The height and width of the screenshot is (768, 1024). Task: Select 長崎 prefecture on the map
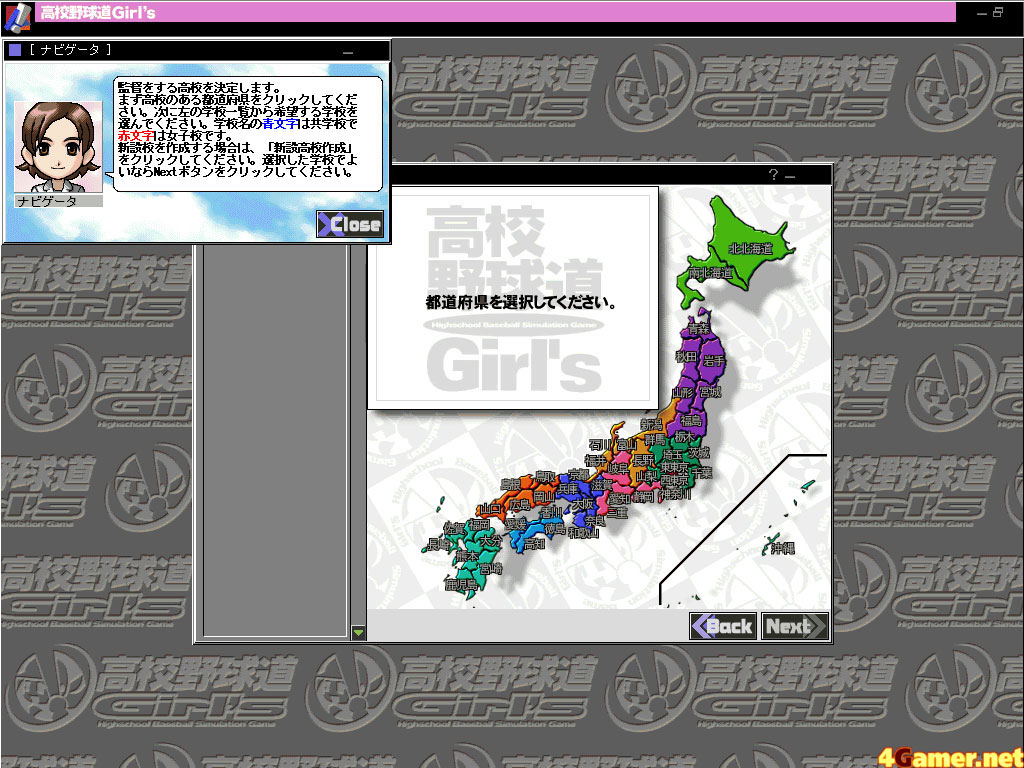pyautogui.click(x=438, y=545)
